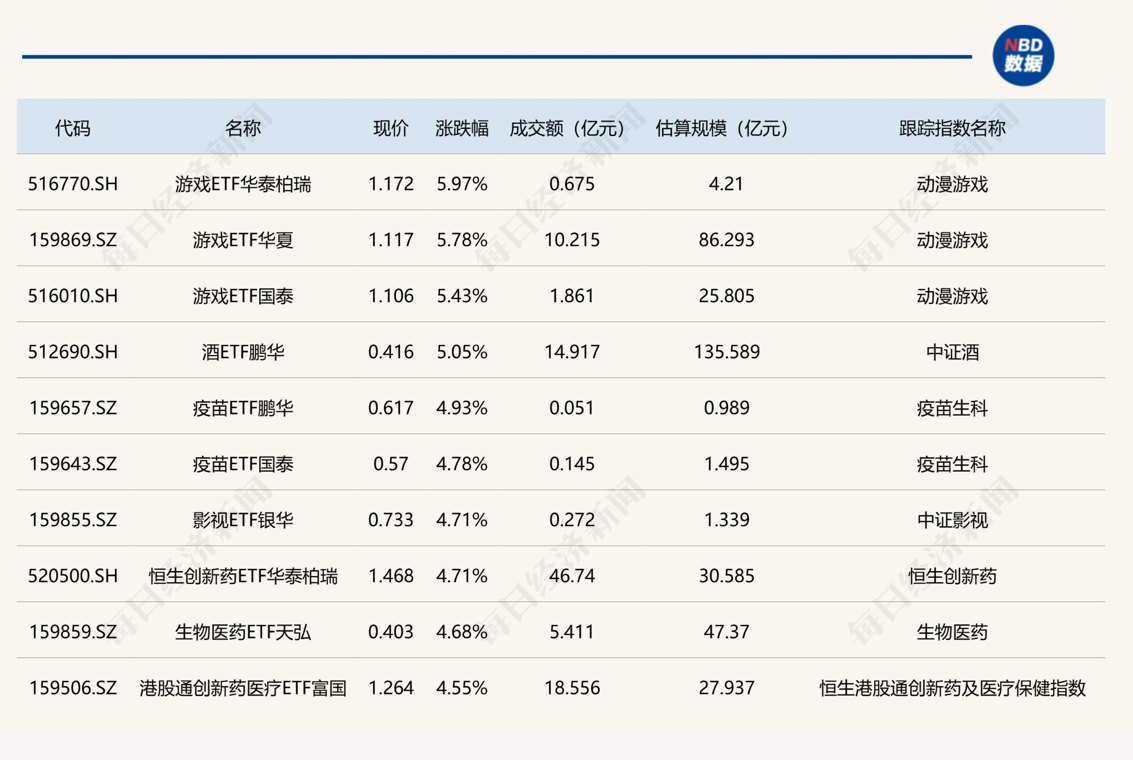
Task: Select scale value 30.585
Action: 726,576
